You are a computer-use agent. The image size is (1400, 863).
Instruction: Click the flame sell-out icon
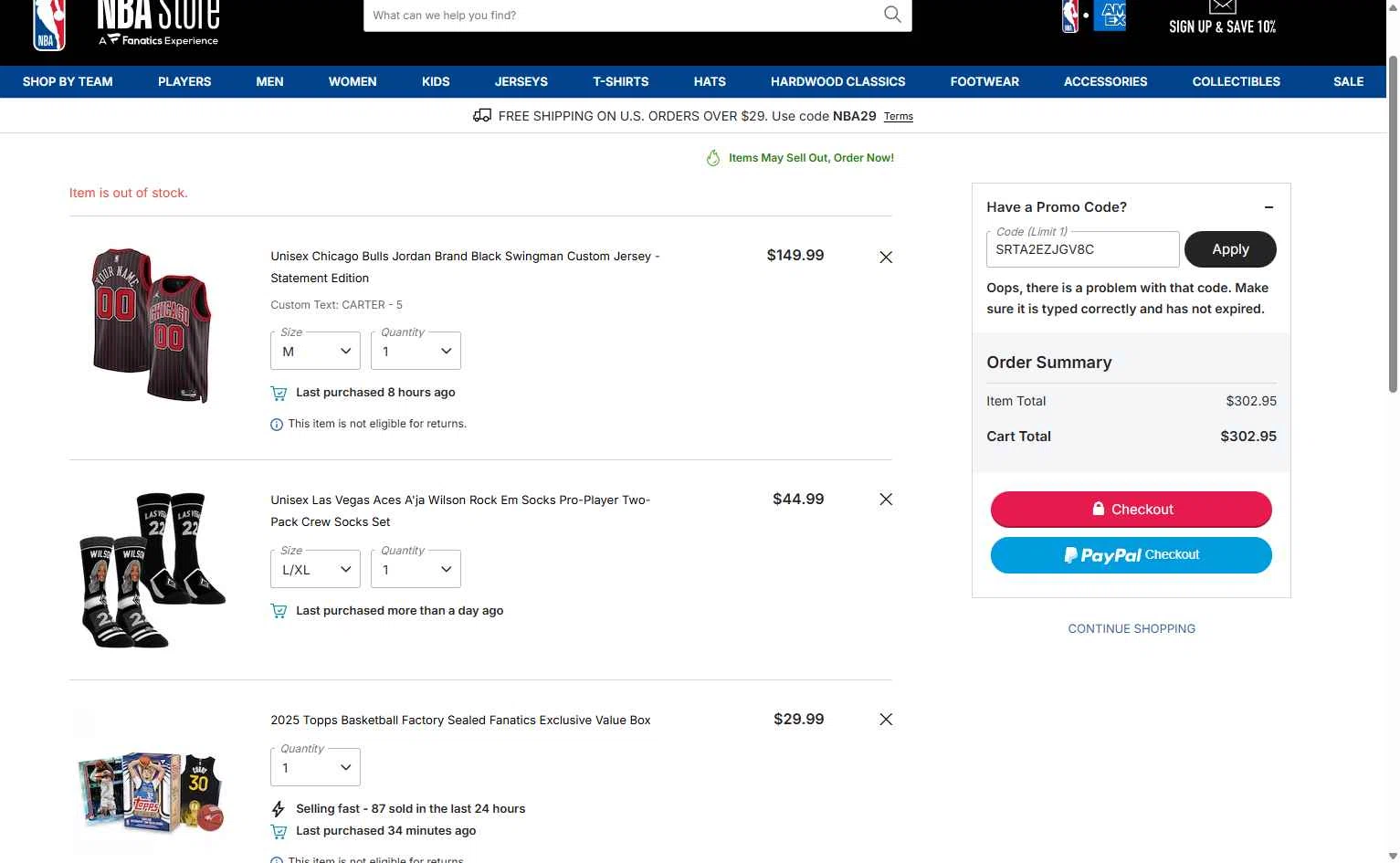(x=713, y=158)
